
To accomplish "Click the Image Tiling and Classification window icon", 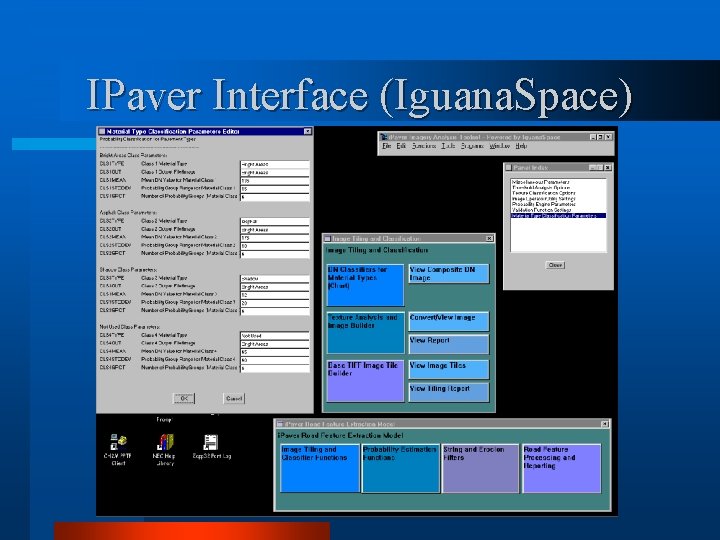I will 327,238.
